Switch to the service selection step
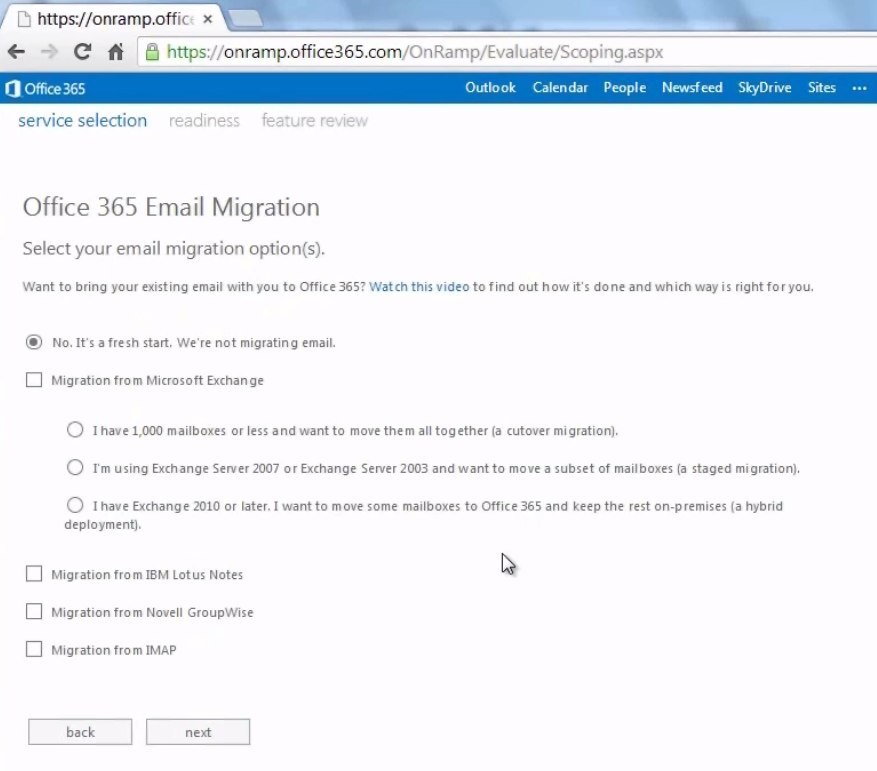This screenshot has width=877, height=771. [x=83, y=120]
